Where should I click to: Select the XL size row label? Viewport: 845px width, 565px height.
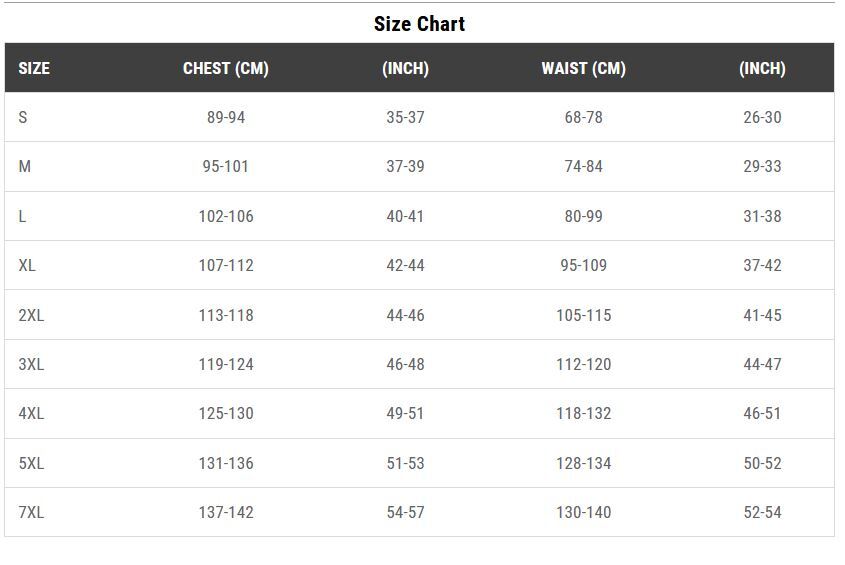(x=27, y=265)
